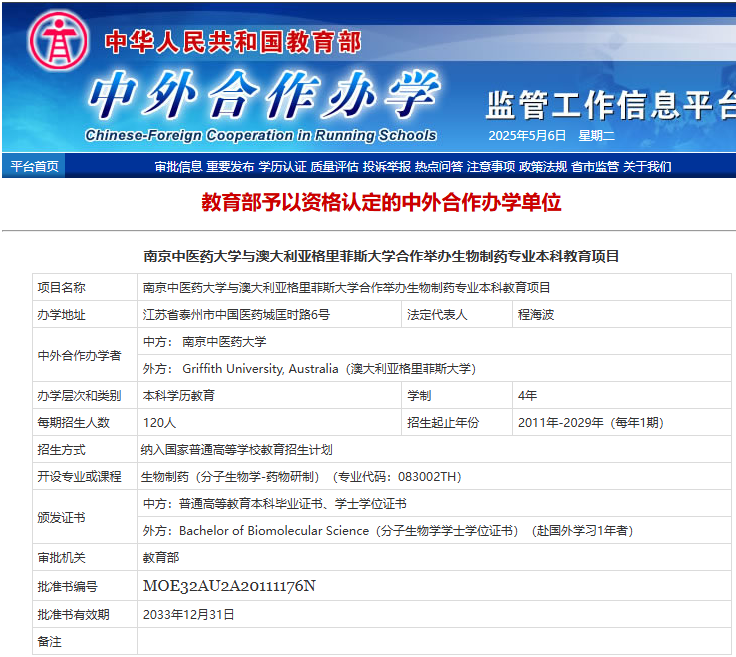Click the address 江苏省泰州市中国医药城匡时路6号
Viewport: 736px width, 657px height.
[236, 314]
